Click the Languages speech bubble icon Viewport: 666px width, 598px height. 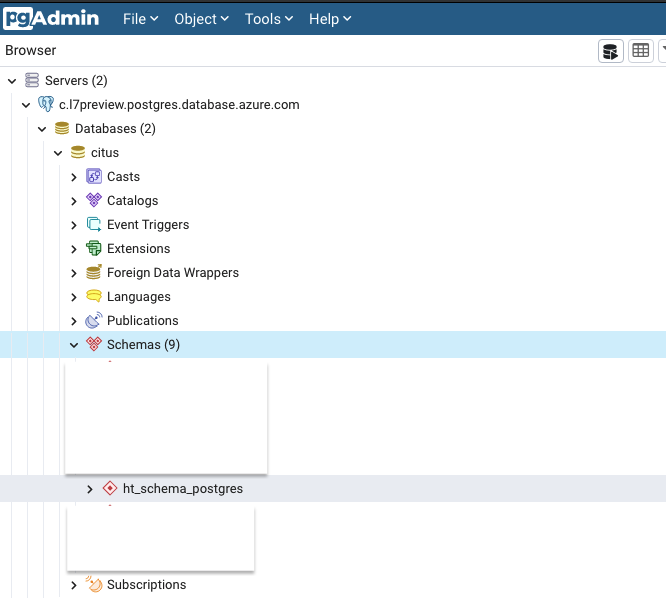click(x=94, y=296)
